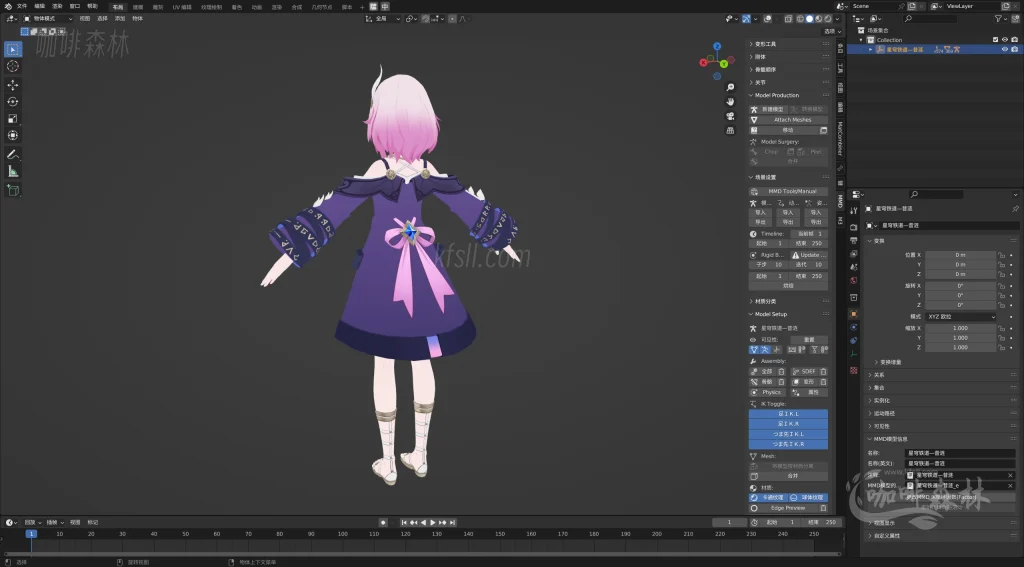Open the texture checker properties tab icon
1024x567 pixels.
point(854,370)
